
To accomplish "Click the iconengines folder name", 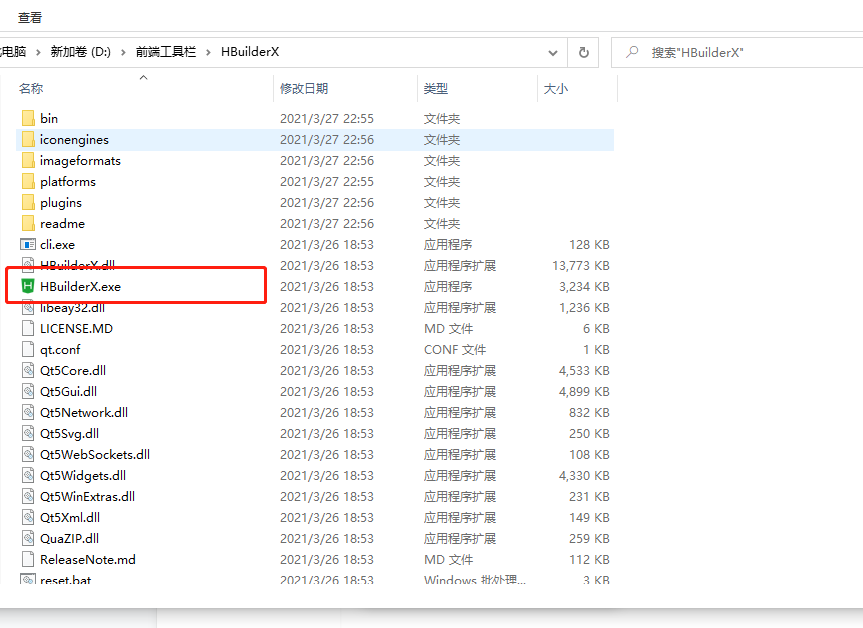I will [x=74, y=140].
